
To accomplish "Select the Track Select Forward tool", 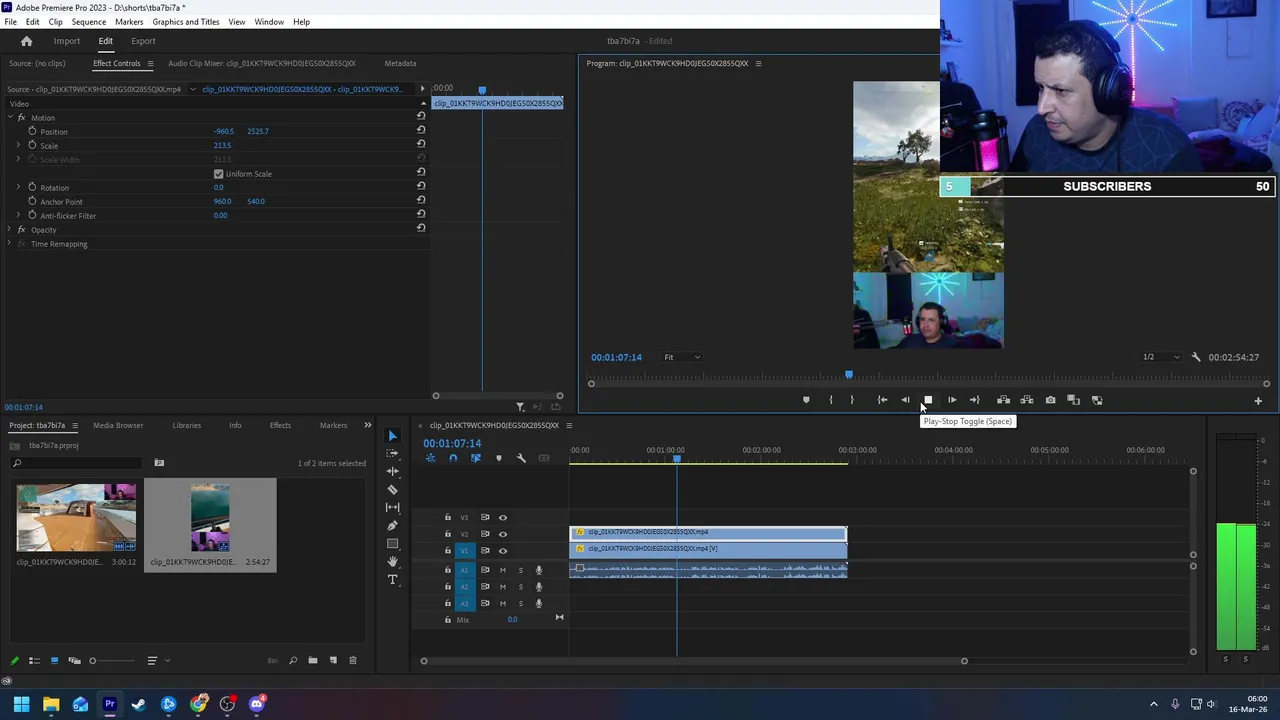I will 392,453.
